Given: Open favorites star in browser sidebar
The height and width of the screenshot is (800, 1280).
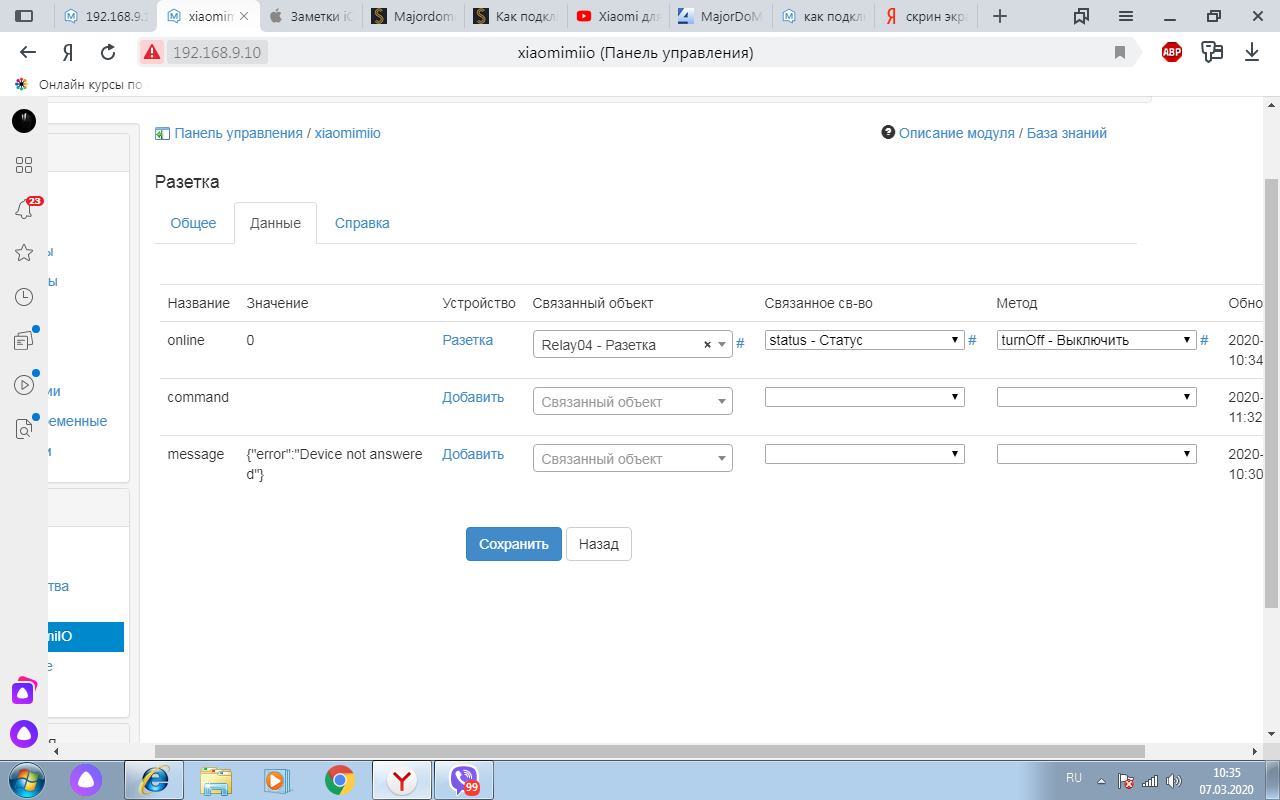Looking at the screenshot, I should (x=24, y=253).
